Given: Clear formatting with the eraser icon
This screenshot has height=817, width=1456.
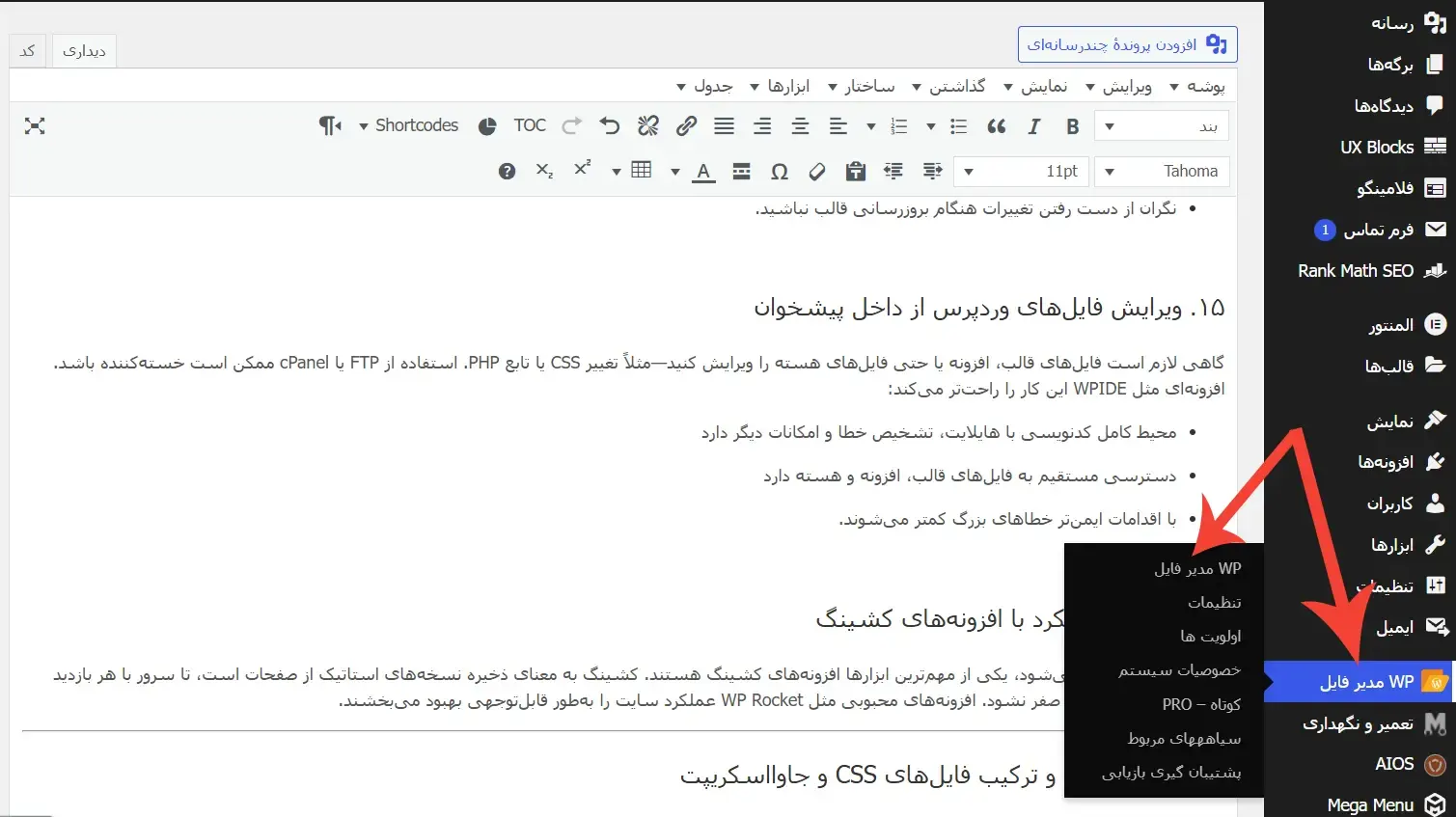Looking at the screenshot, I should click(x=816, y=171).
